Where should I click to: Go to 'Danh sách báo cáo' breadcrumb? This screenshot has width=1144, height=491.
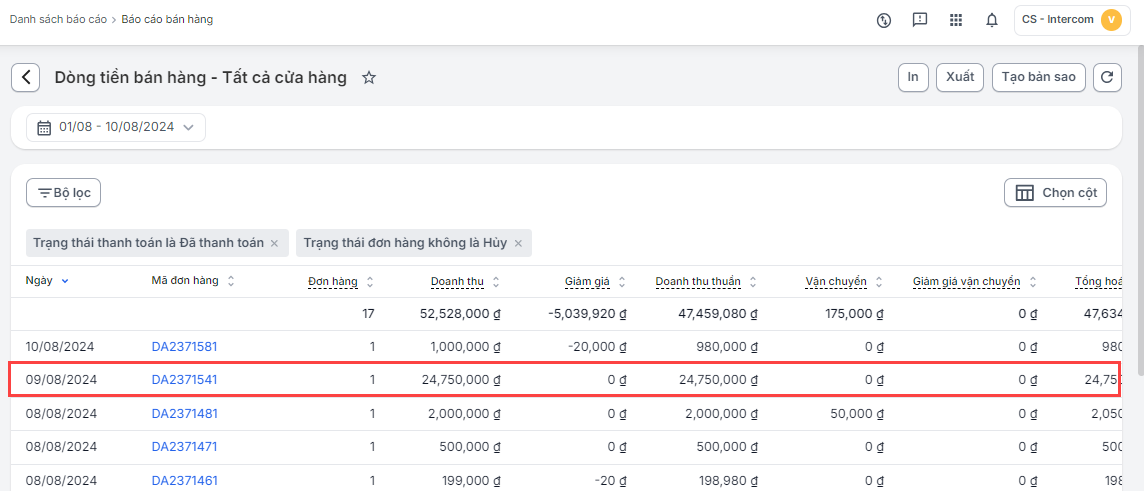[58, 19]
